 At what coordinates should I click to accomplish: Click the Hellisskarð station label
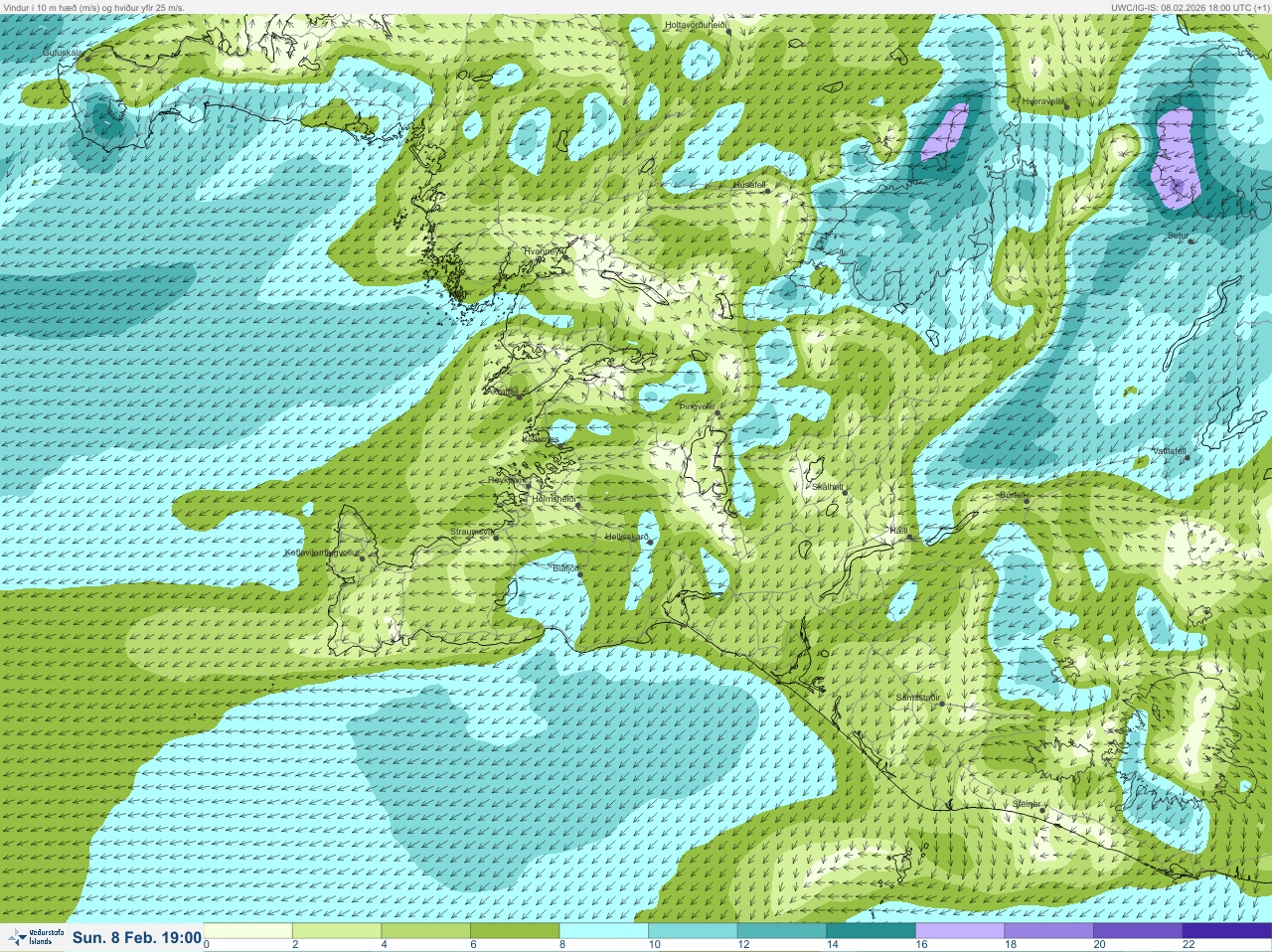click(627, 537)
